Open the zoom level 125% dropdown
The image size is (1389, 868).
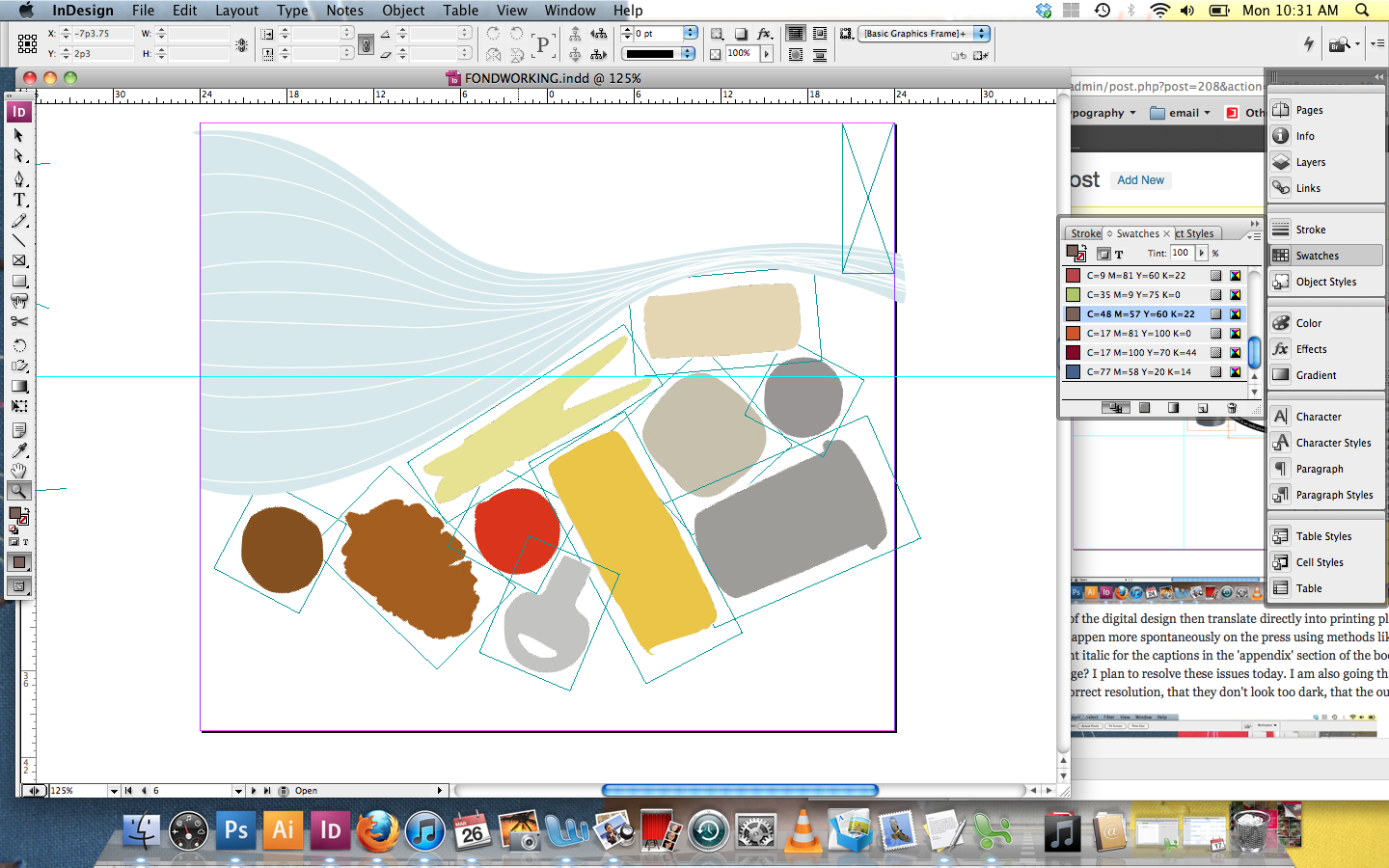pos(114,791)
